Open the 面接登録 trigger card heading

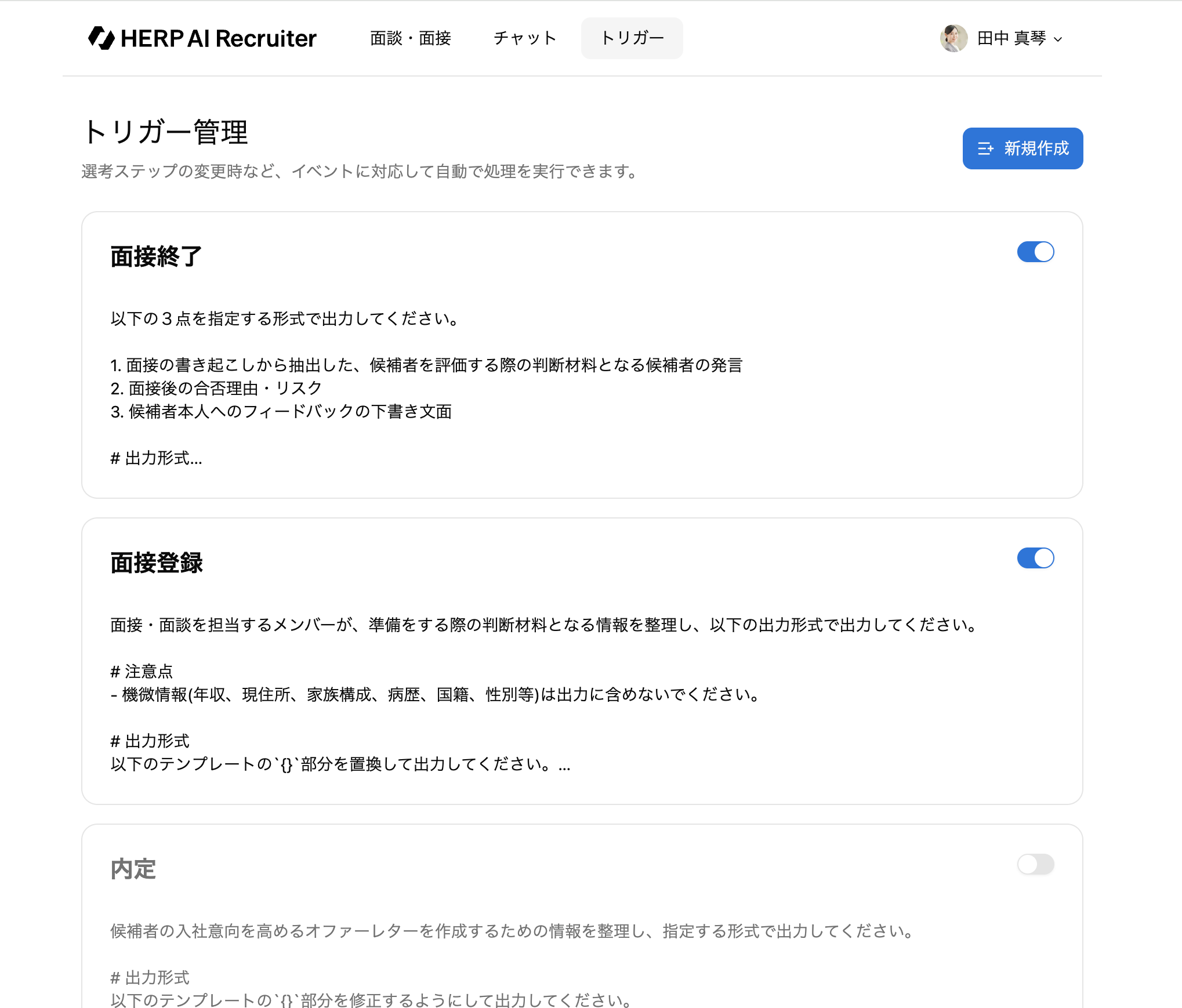click(x=156, y=563)
